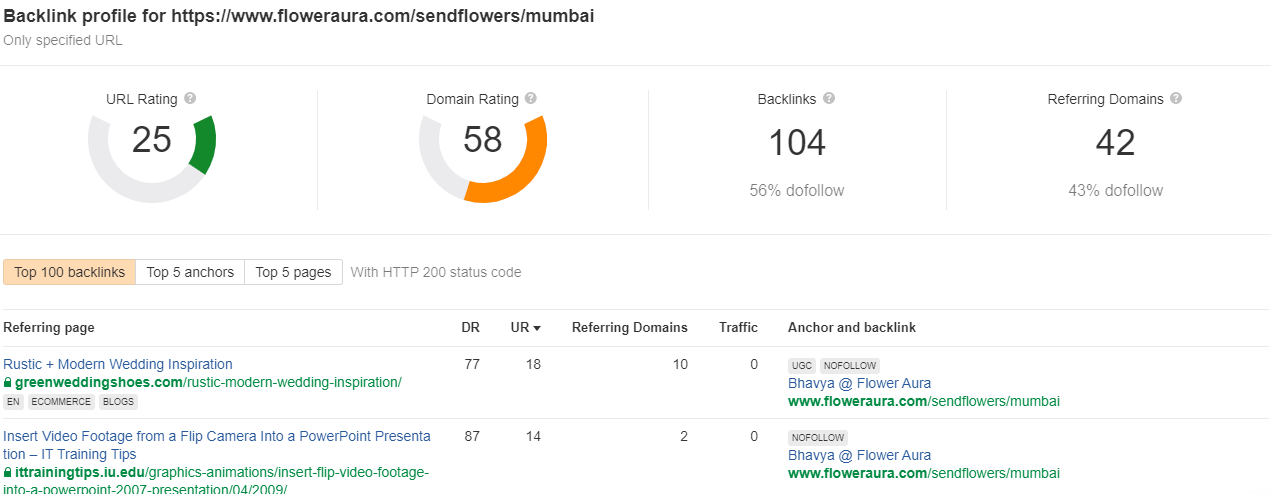This screenshot has height=494, width=1271.
Task: Click UR value 18 in first row
Action: (x=533, y=364)
